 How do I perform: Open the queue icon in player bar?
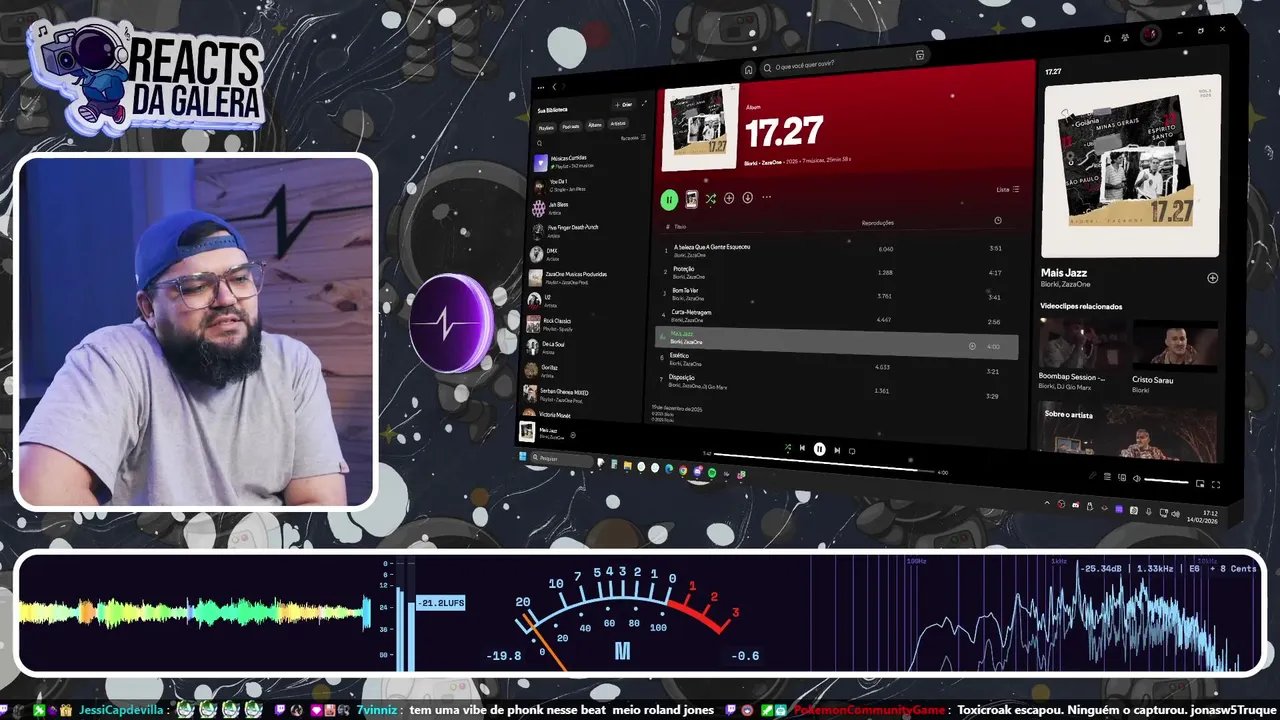point(1107,477)
